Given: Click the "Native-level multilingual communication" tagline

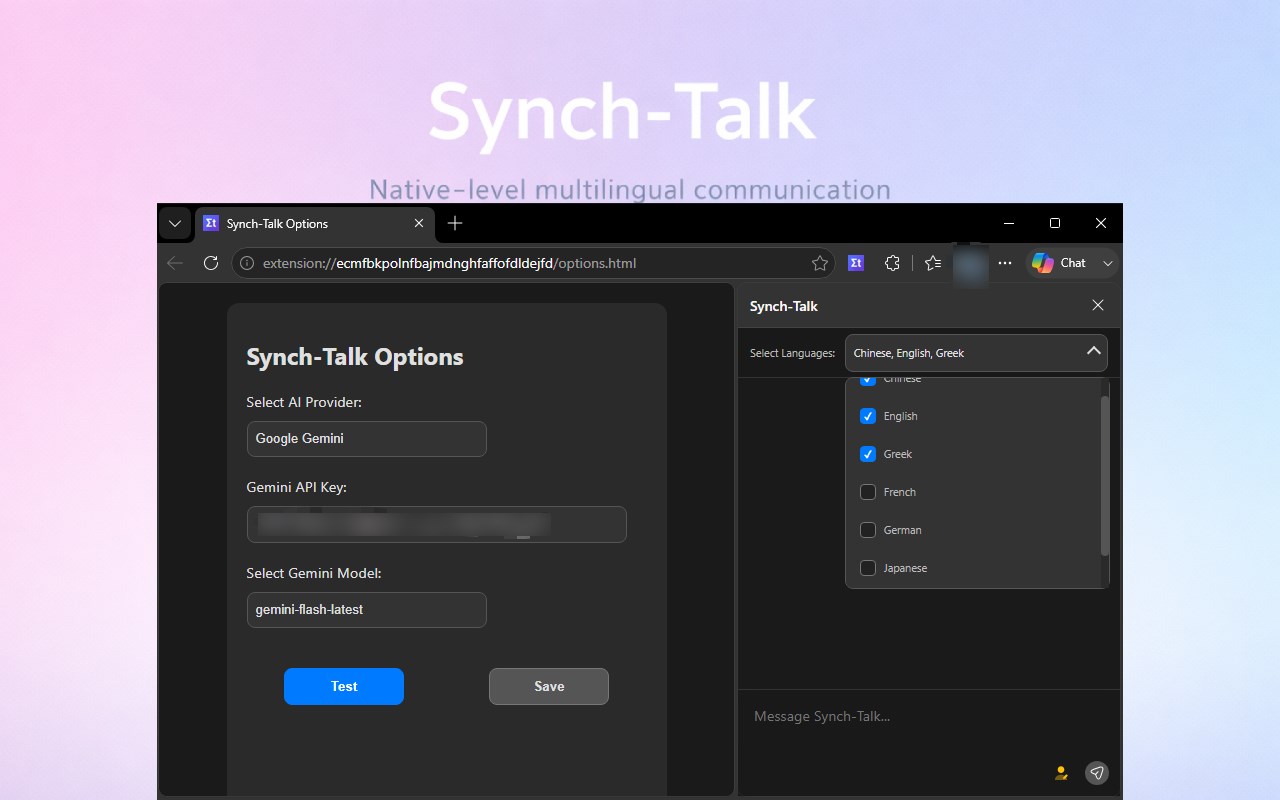Looking at the screenshot, I should tap(630, 189).
